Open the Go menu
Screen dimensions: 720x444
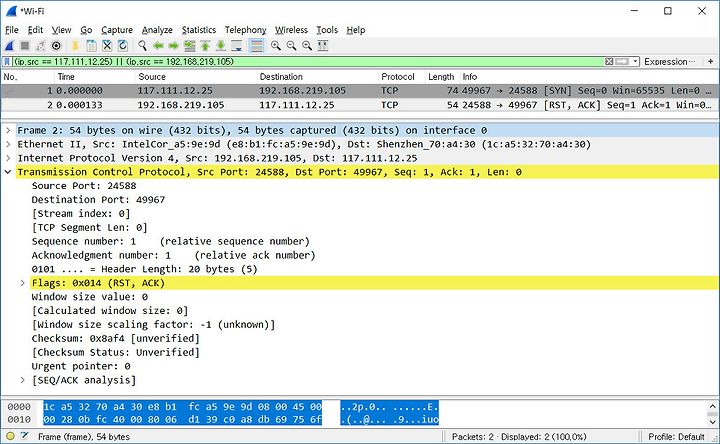pos(86,30)
